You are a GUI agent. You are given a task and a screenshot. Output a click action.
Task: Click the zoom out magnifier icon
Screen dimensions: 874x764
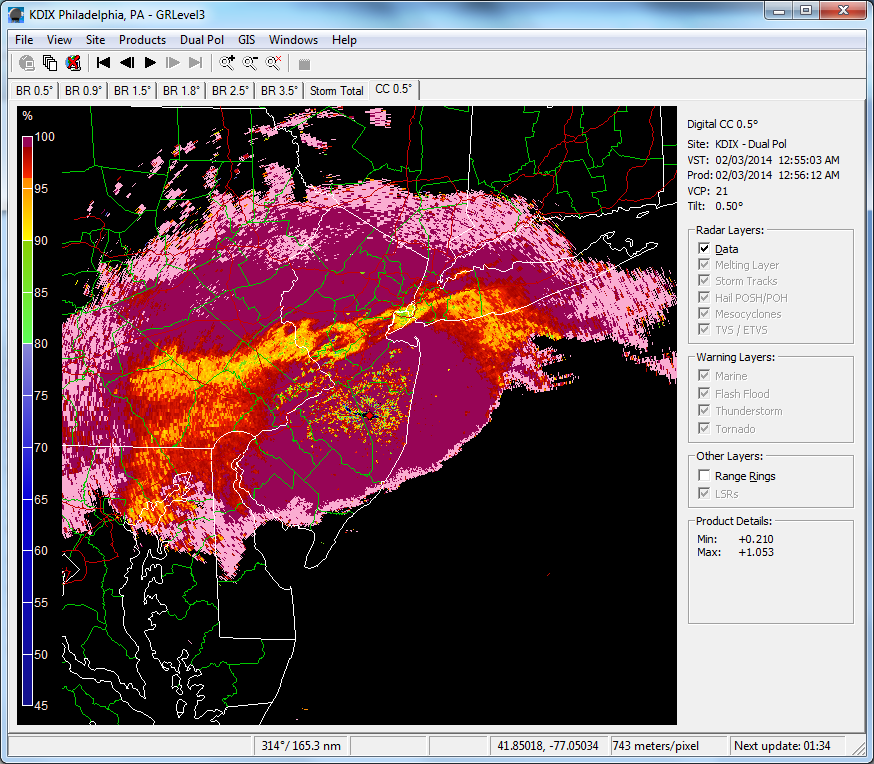tap(250, 63)
